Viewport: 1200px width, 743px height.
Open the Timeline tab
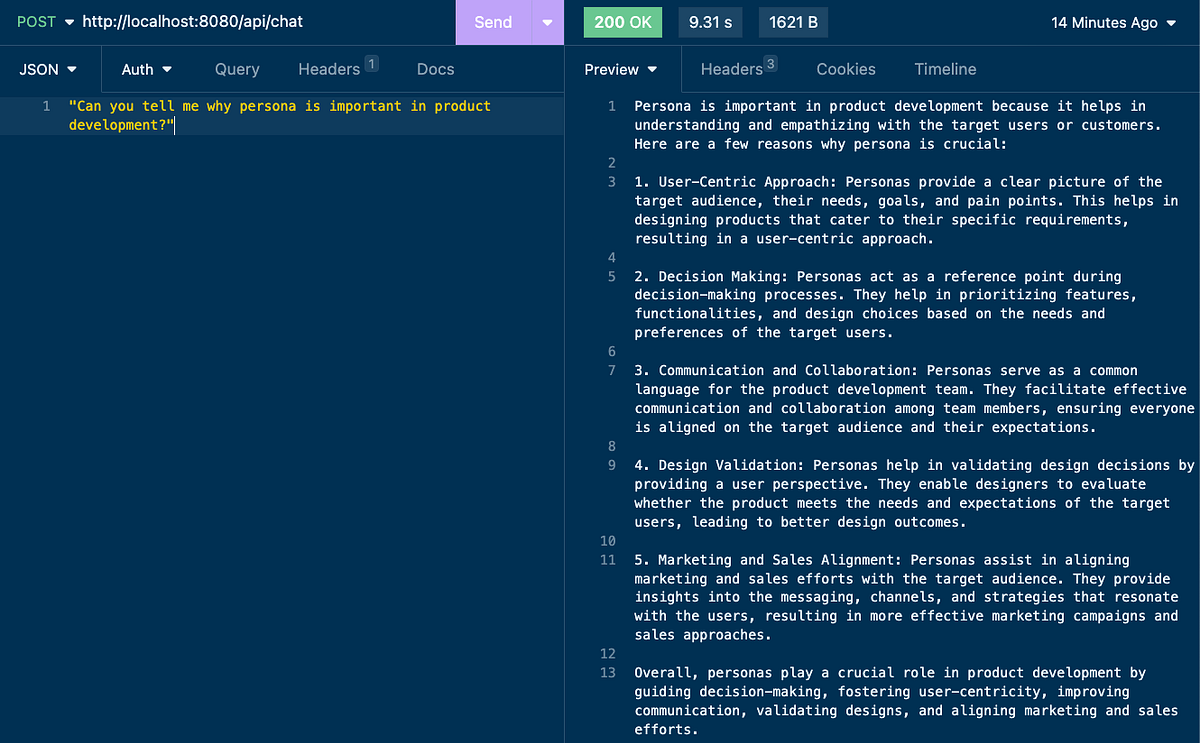click(944, 69)
